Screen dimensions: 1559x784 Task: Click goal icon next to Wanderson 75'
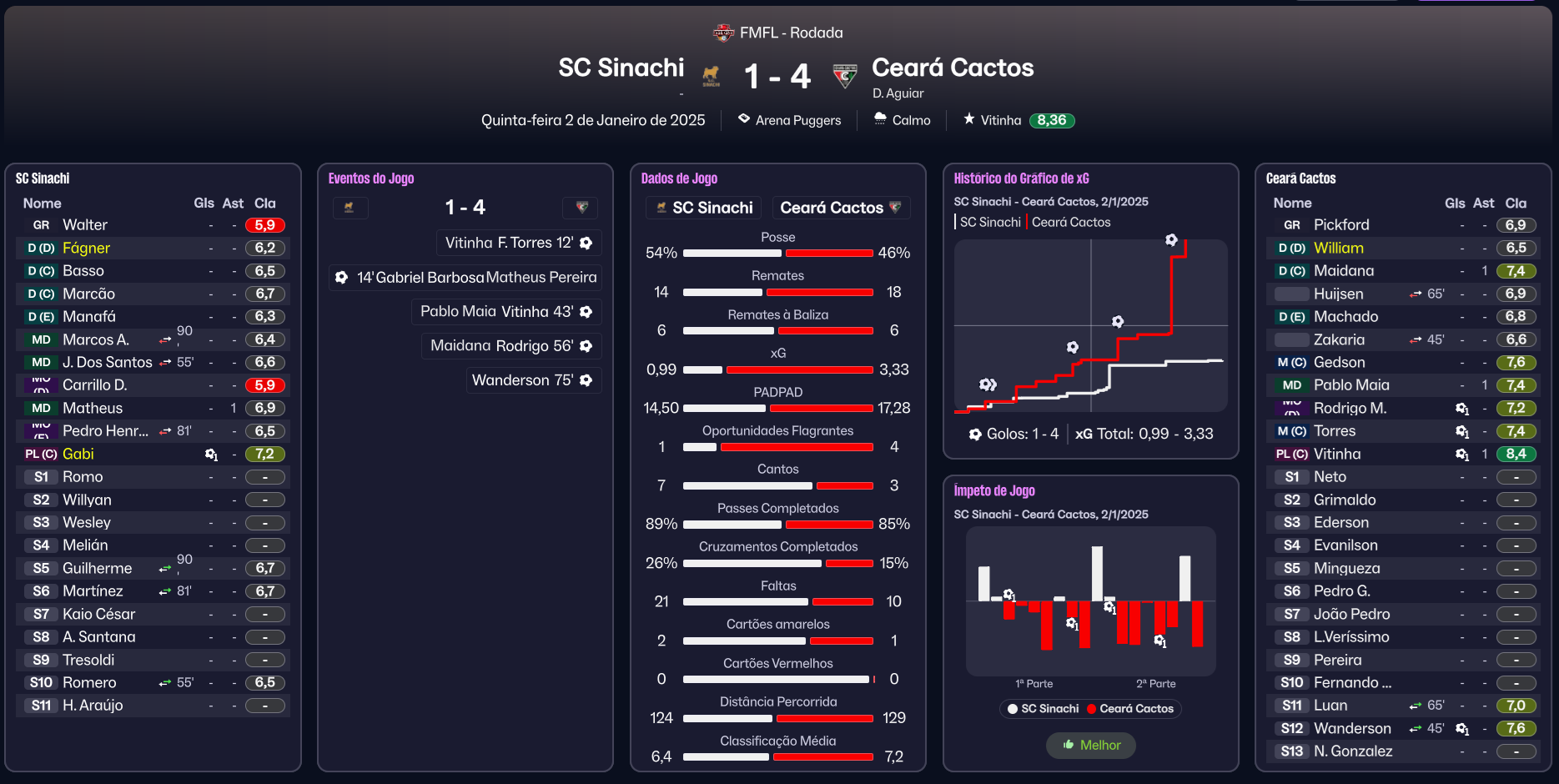tap(586, 380)
